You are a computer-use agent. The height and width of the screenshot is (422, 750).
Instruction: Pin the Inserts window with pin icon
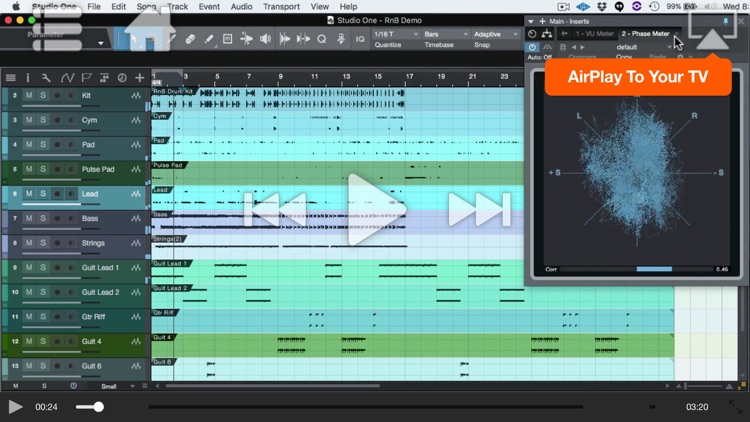[x=726, y=21]
